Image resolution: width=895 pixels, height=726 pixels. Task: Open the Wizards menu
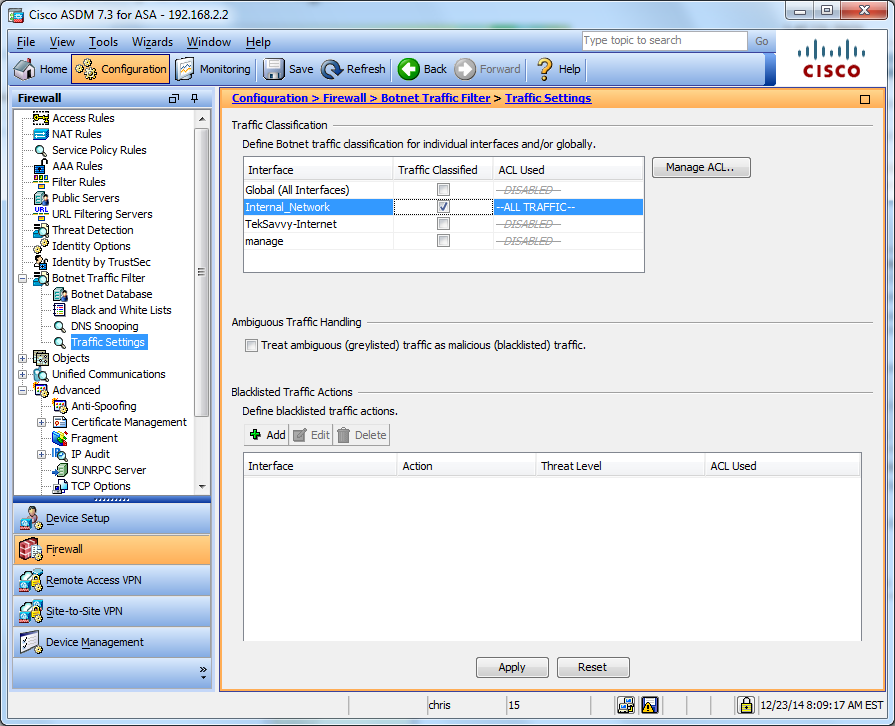coord(152,42)
